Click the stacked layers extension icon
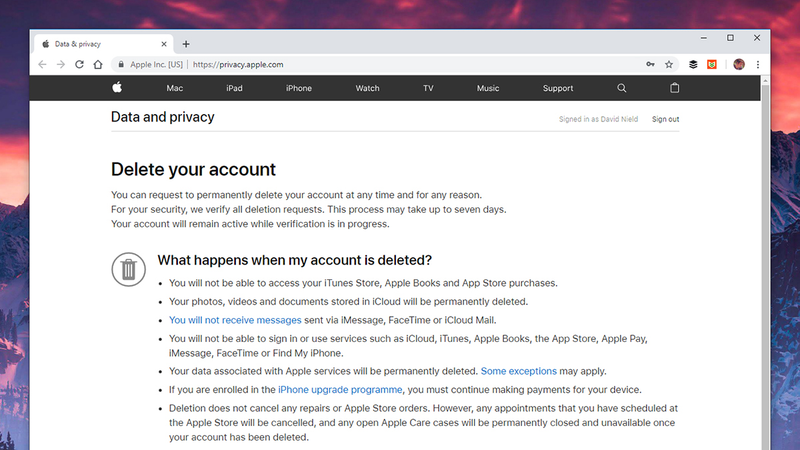 tap(693, 64)
